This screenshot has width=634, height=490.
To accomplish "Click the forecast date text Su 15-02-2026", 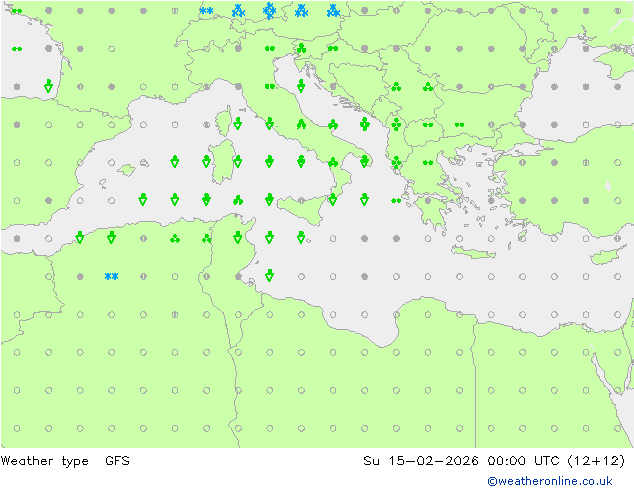I will tap(421, 461).
